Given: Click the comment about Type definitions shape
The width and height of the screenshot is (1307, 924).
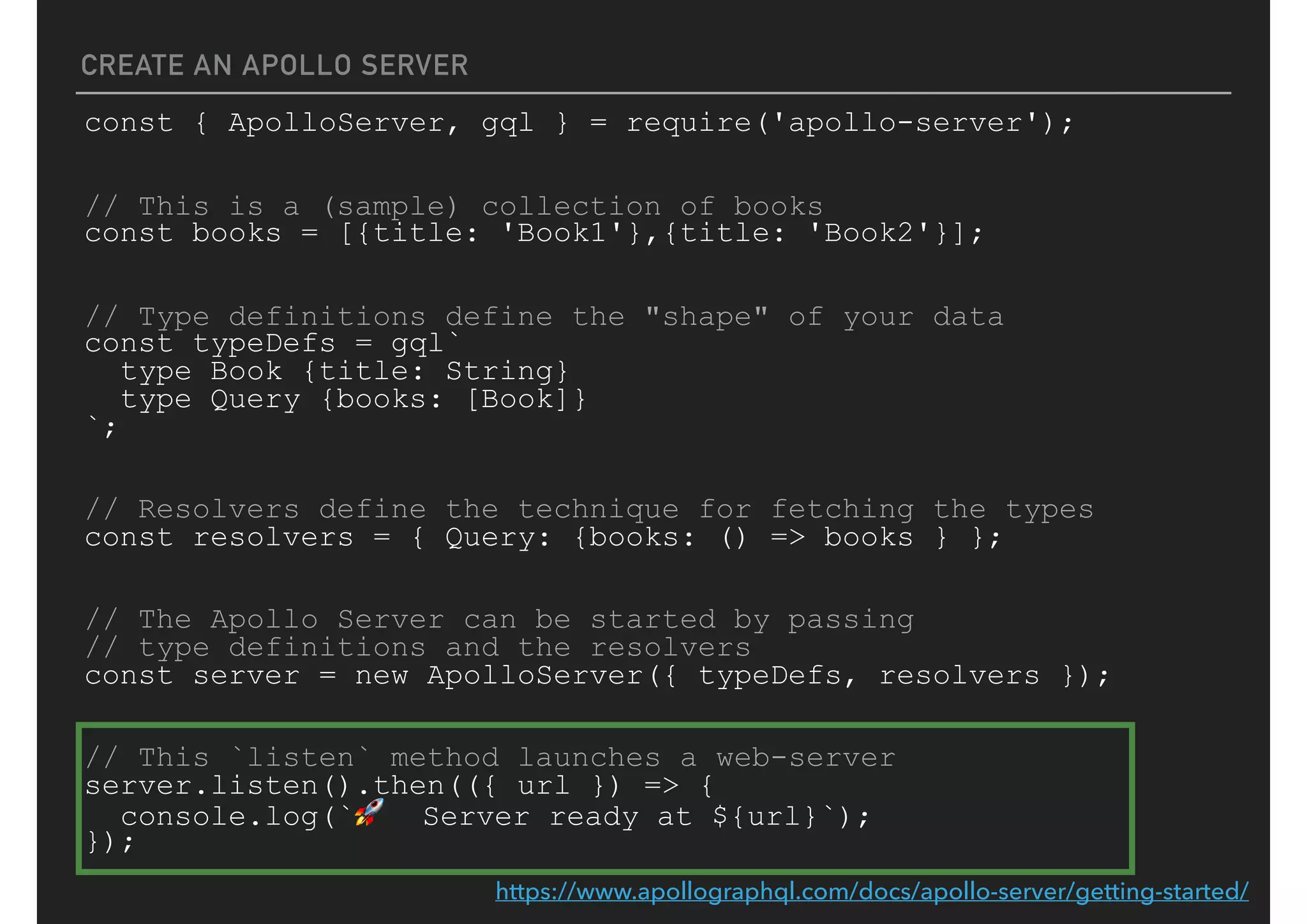Looking at the screenshot, I should pos(544,317).
